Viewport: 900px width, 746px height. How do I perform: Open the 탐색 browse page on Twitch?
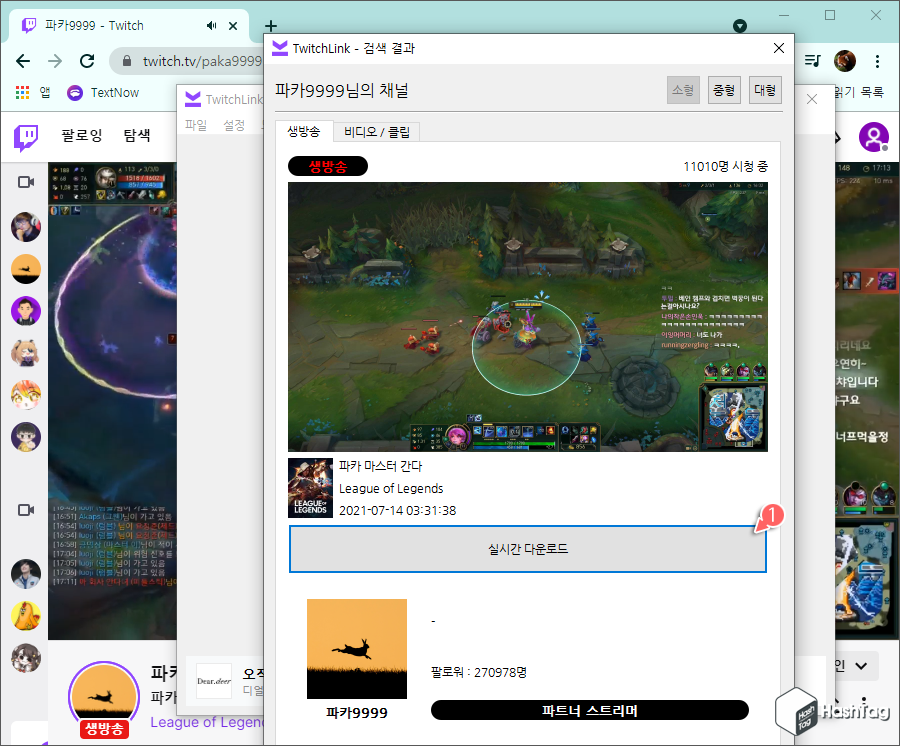(x=137, y=135)
